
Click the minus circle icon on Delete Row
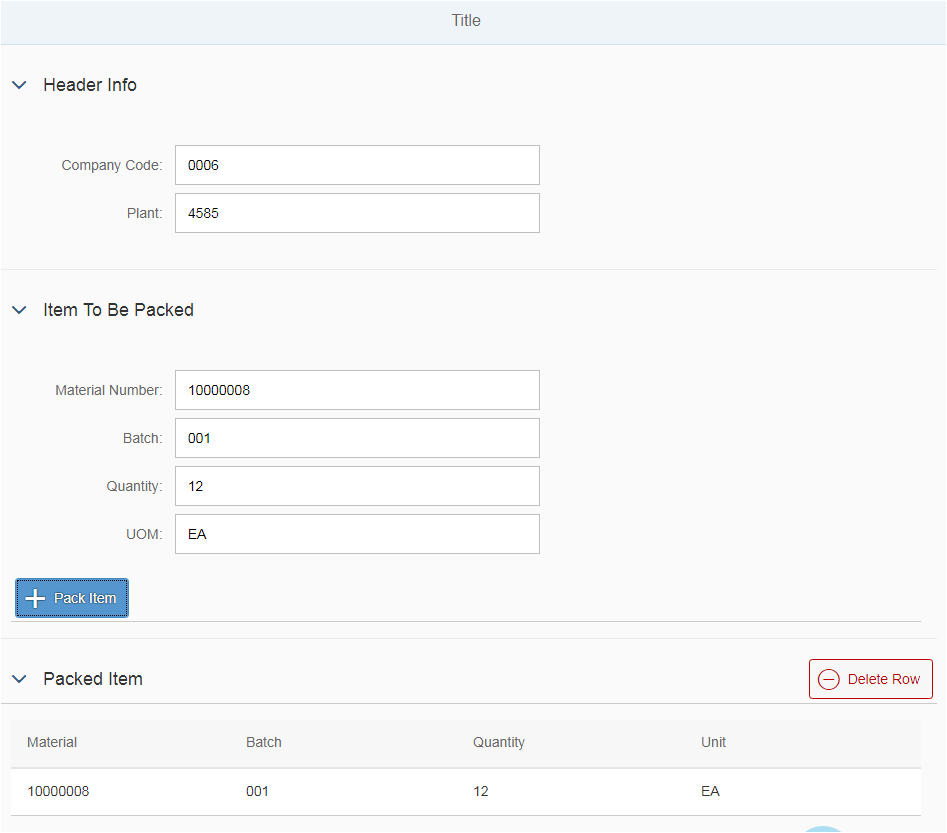[x=829, y=680]
